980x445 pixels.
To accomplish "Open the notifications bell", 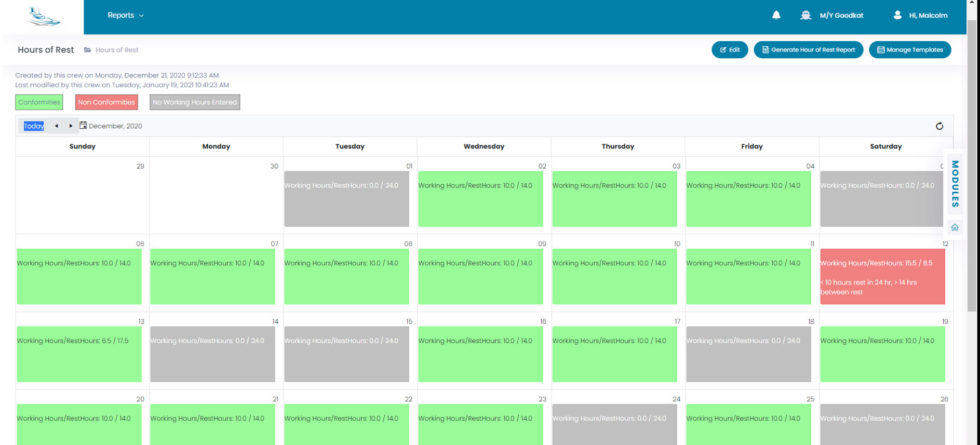I will tap(777, 15).
